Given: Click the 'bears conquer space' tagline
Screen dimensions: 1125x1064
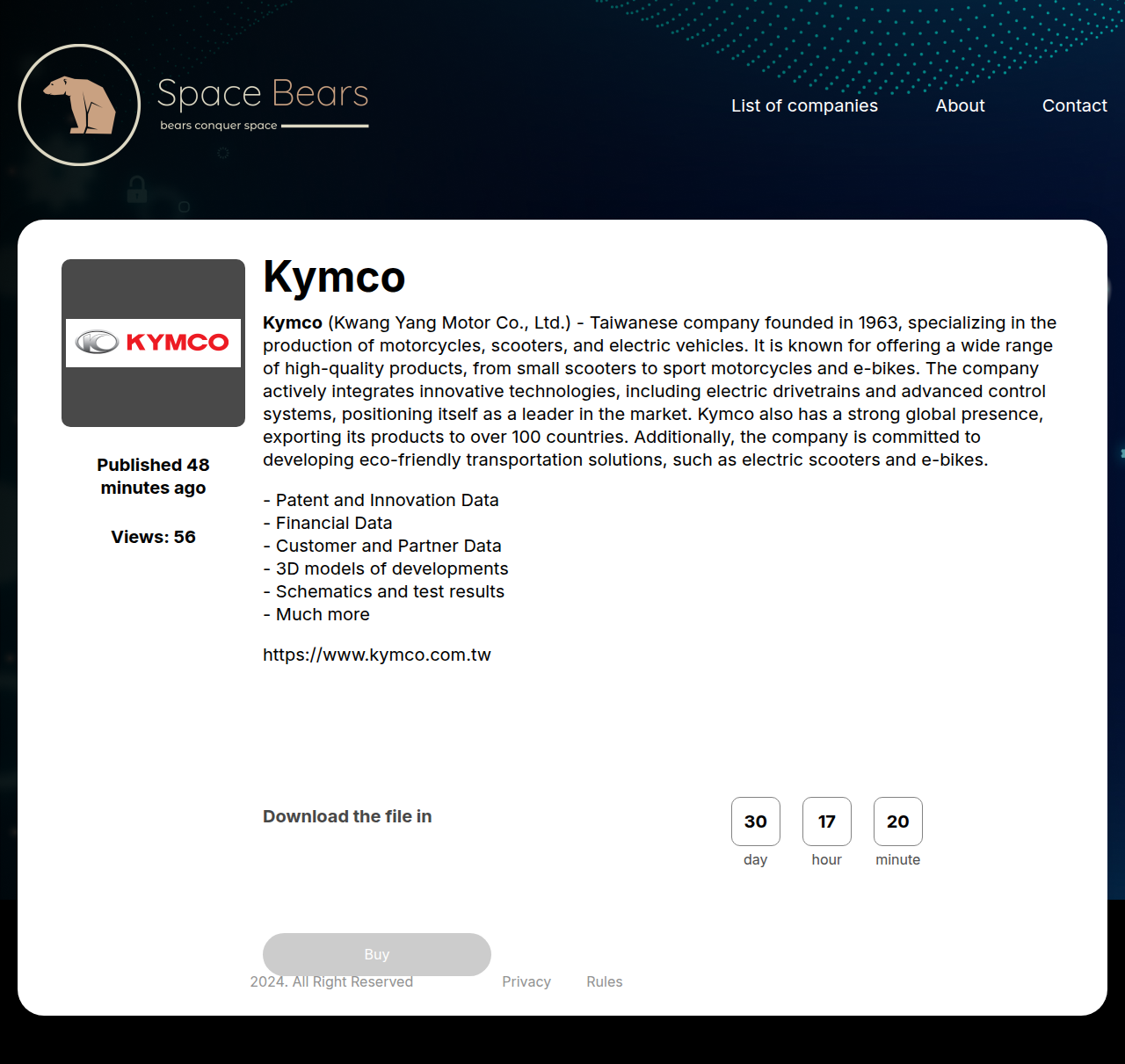Looking at the screenshot, I should [218, 126].
